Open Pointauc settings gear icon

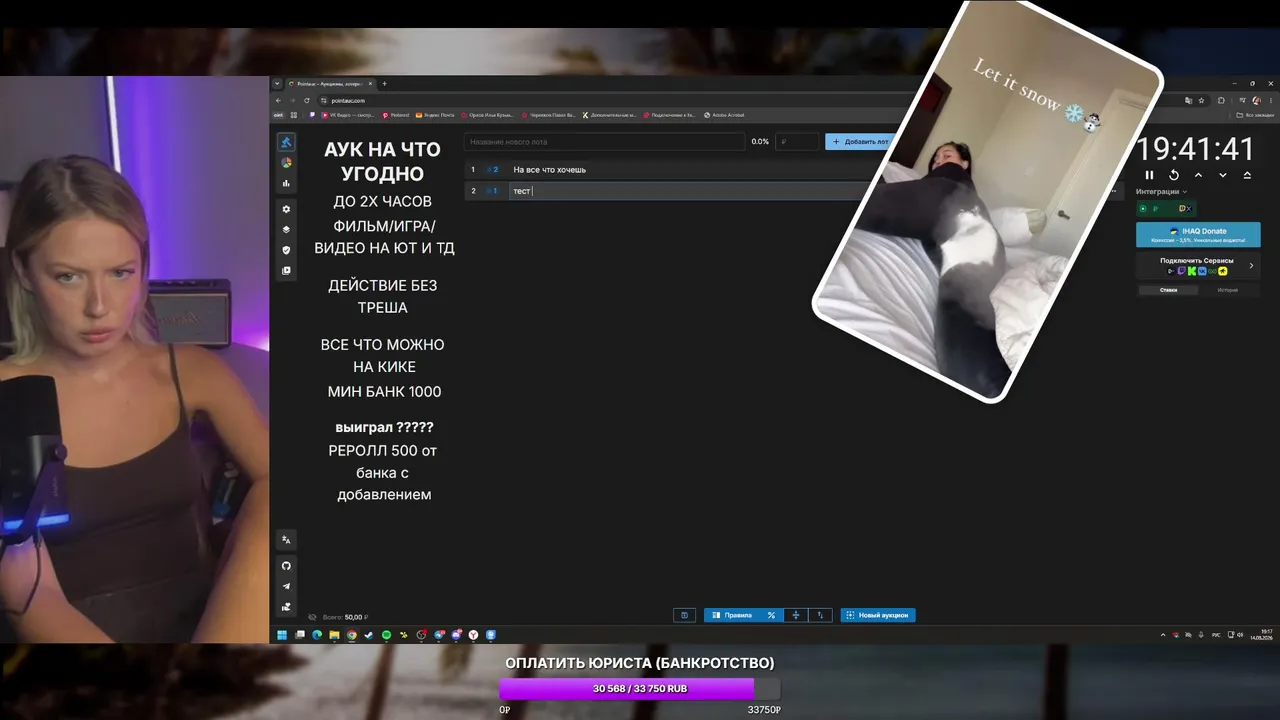click(x=286, y=209)
